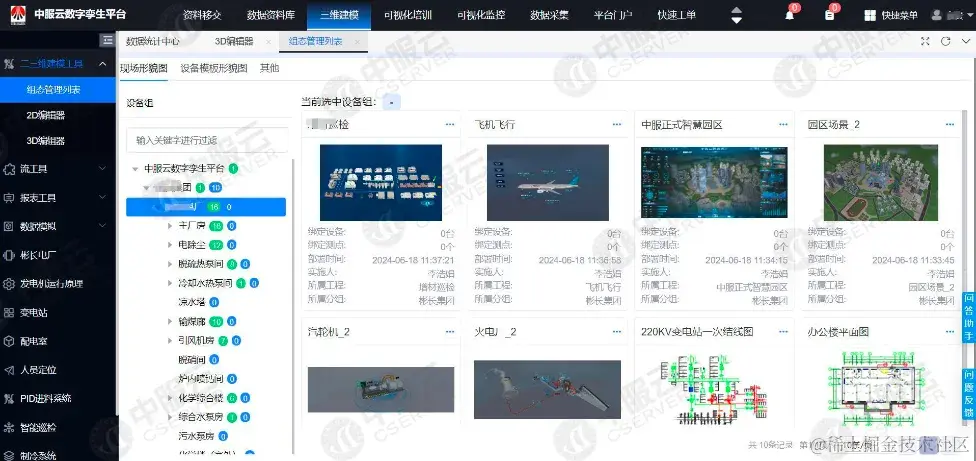Expand the 输煤廊 tree node
The width and height of the screenshot is (976, 461).
[170, 322]
